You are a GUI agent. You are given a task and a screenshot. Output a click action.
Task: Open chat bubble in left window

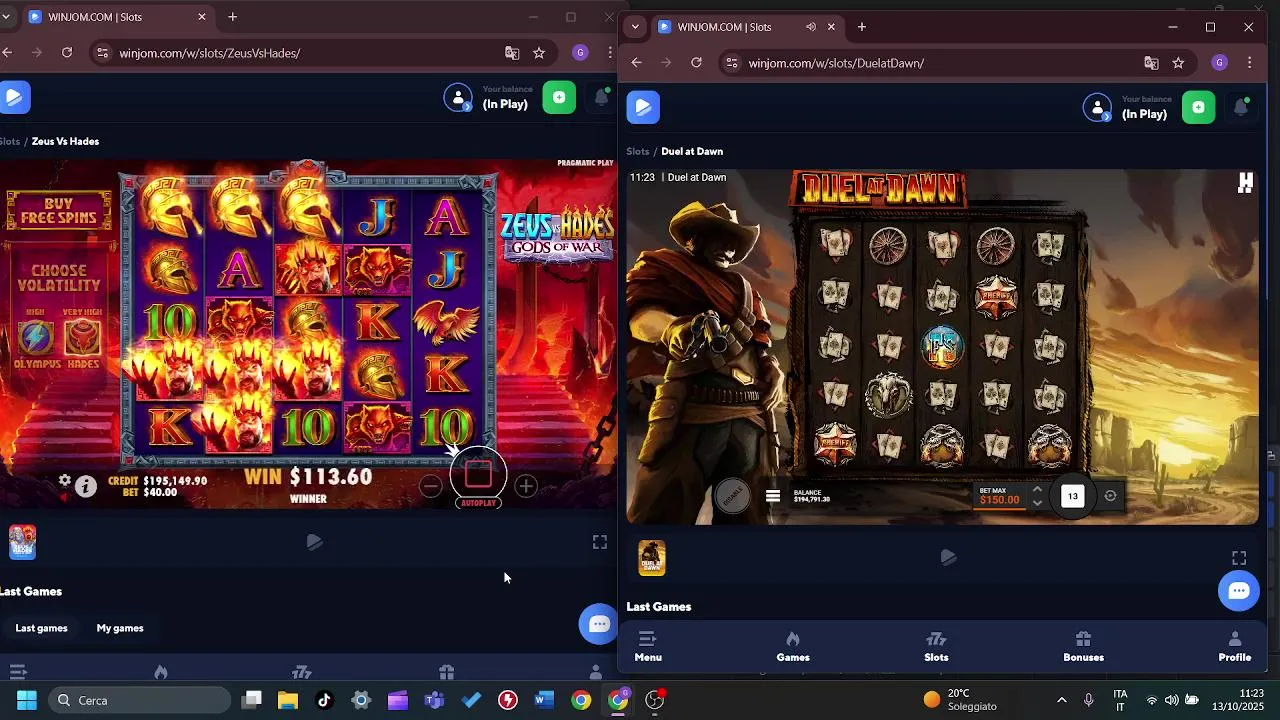598,624
